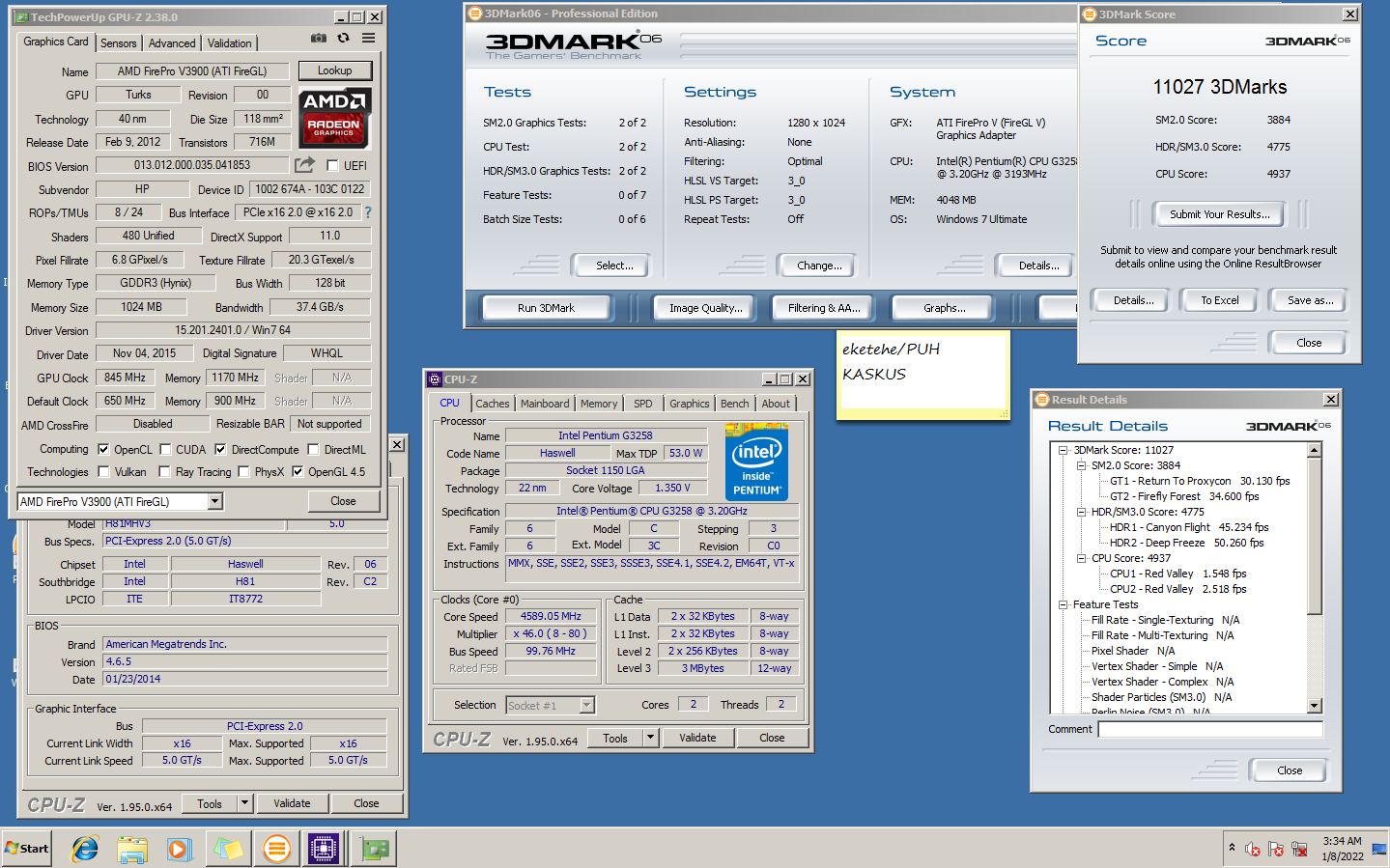Screen dimensions: 1390x868
Task: Open Windows Explorer from the taskbar
Action: (132, 849)
